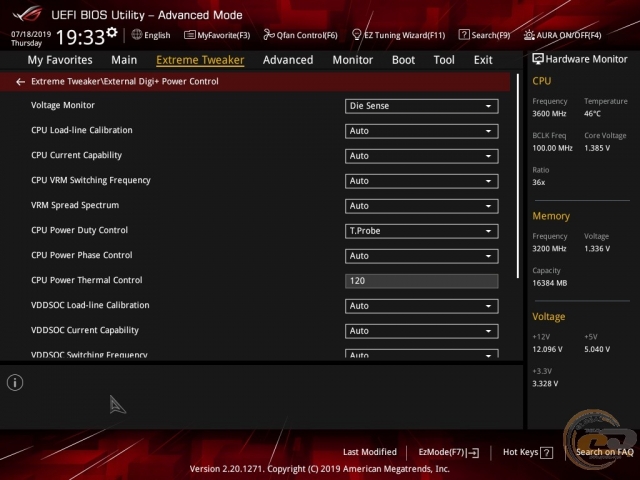
Task: Click the Hot Keys question mark icon
Action: (x=546, y=453)
